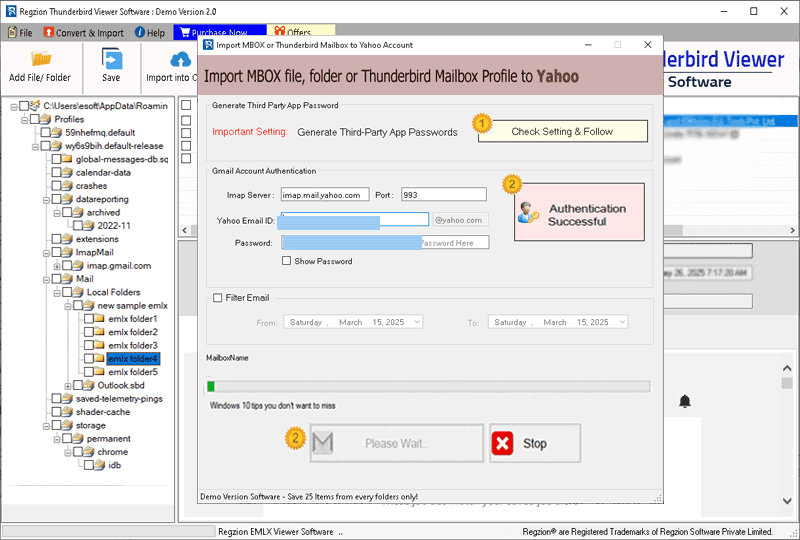Tick the storage folder checkbox
800x540 pixels.
(57, 425)
